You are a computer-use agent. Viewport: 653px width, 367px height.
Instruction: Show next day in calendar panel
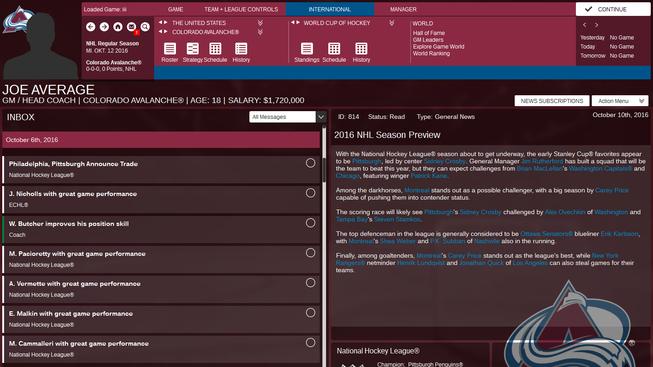pos(596,25)
